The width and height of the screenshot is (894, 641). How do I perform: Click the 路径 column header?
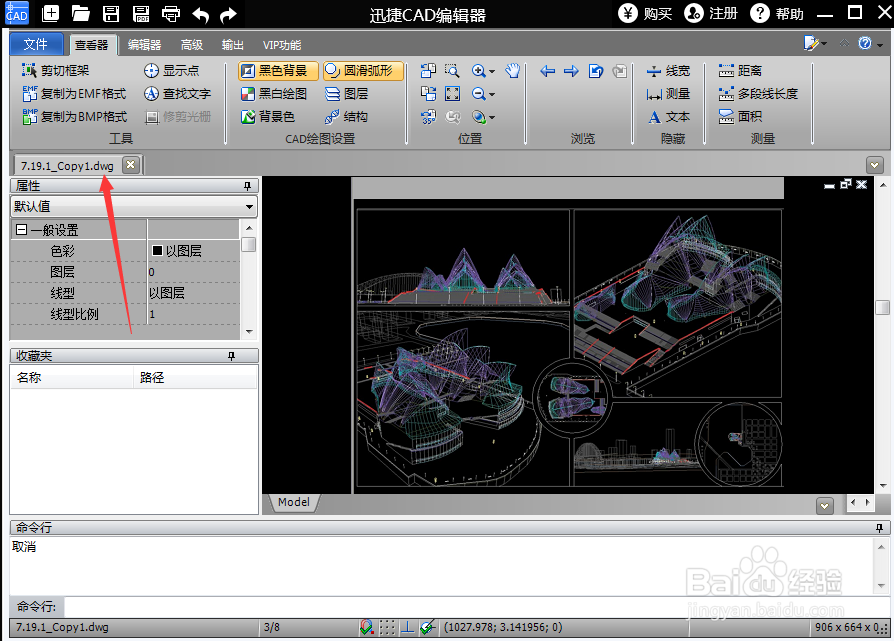(196, 378)
